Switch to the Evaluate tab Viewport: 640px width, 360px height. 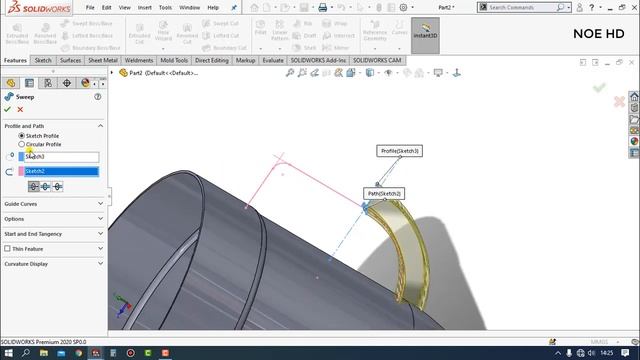point(273,60)
